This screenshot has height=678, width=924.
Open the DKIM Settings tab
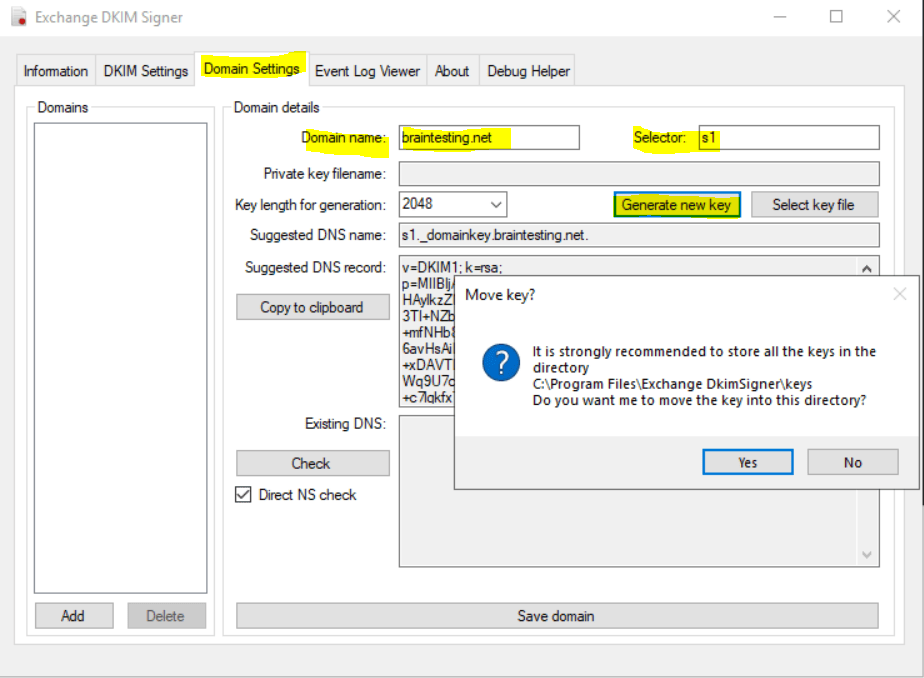pos(146,71)
